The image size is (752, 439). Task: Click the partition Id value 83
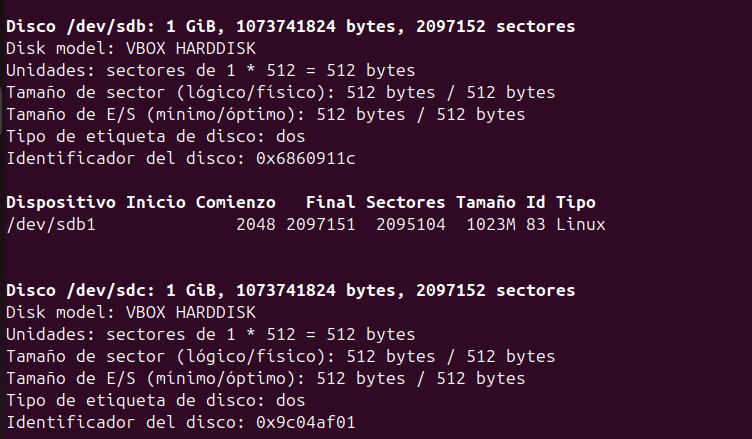[x=535, y=225]
